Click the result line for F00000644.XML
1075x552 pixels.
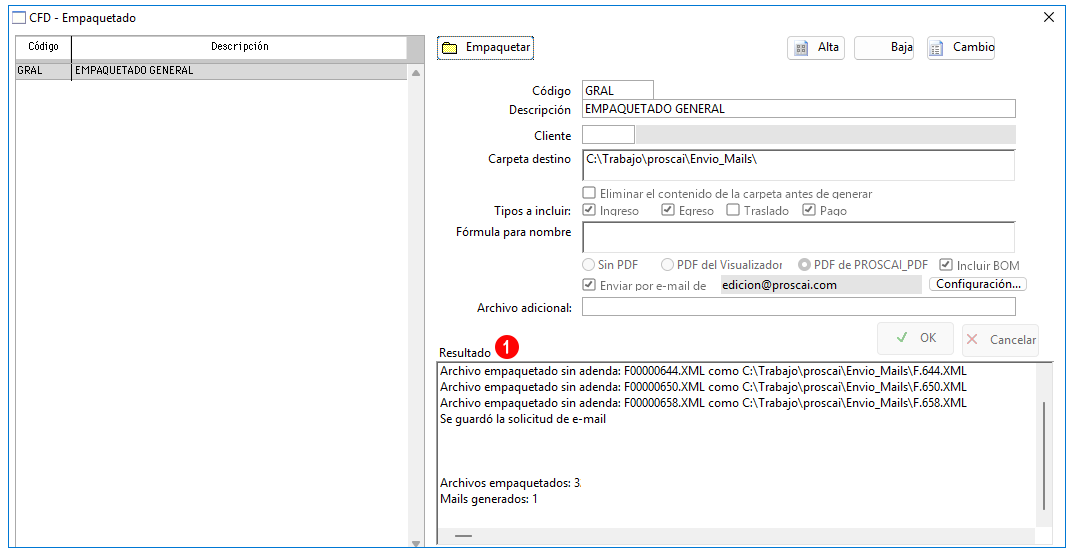[703, 371]
